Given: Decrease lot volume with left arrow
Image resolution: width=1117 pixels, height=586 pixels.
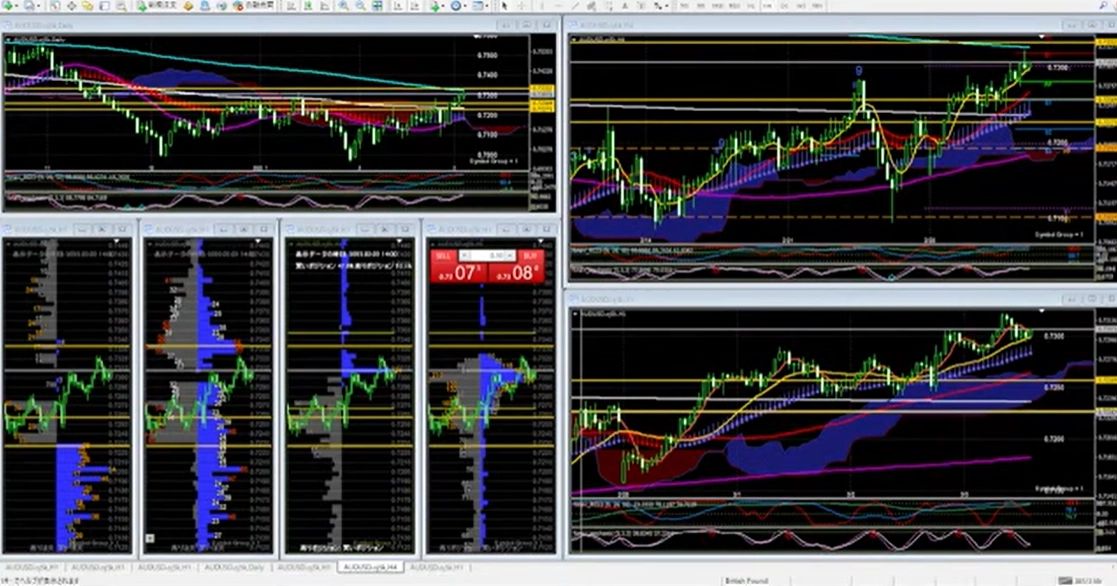Looking at the screenshot, I should pos(464,255).
